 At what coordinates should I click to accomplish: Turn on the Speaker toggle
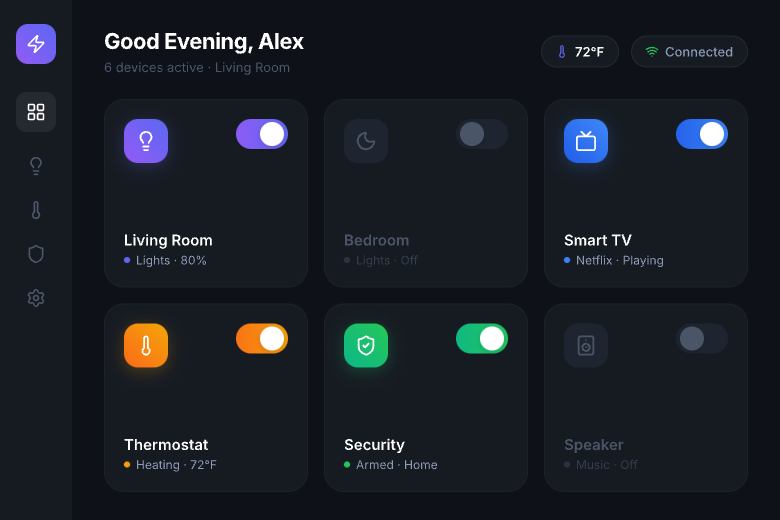click(x=702, y=339)
